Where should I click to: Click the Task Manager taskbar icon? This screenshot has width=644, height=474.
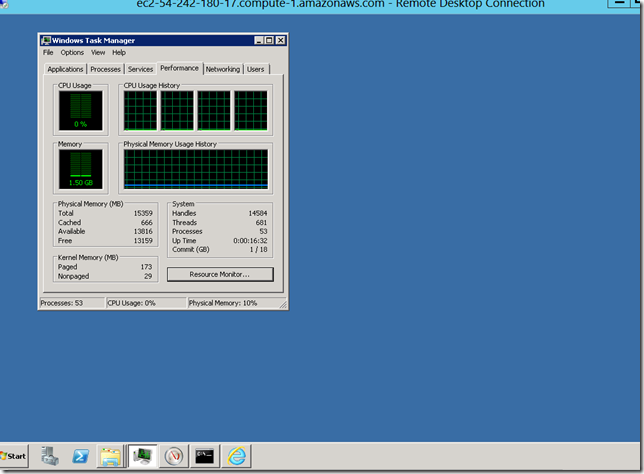click(x=142, y=457)
